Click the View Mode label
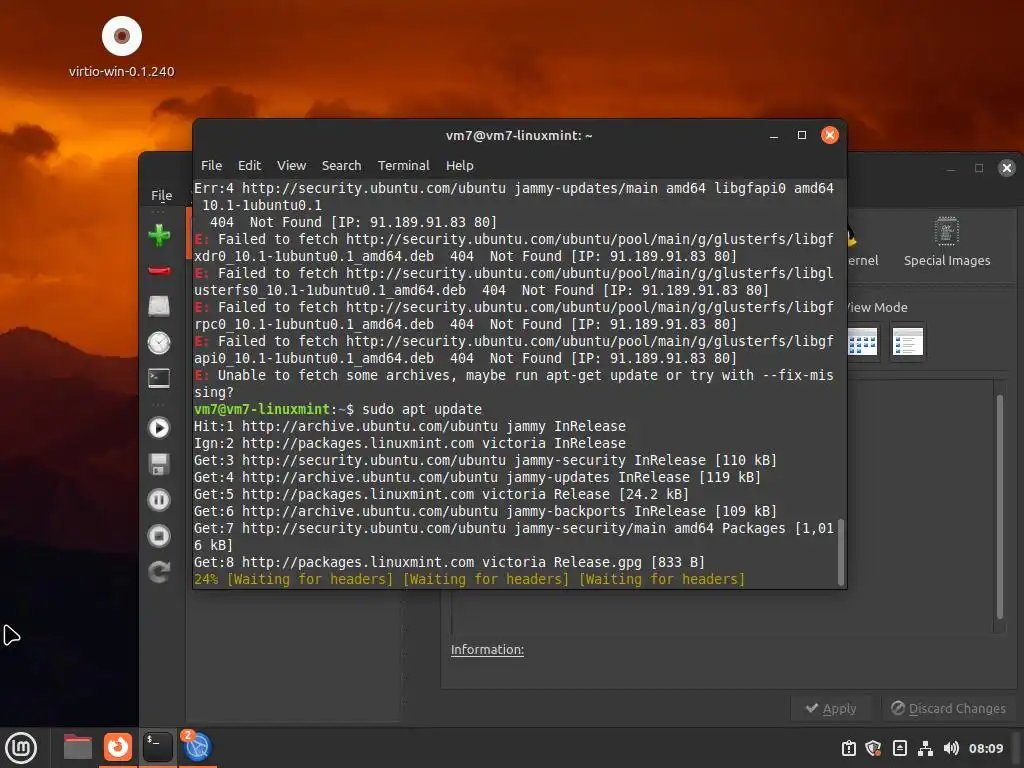1024x768 pixels. [x=876, y=308]
